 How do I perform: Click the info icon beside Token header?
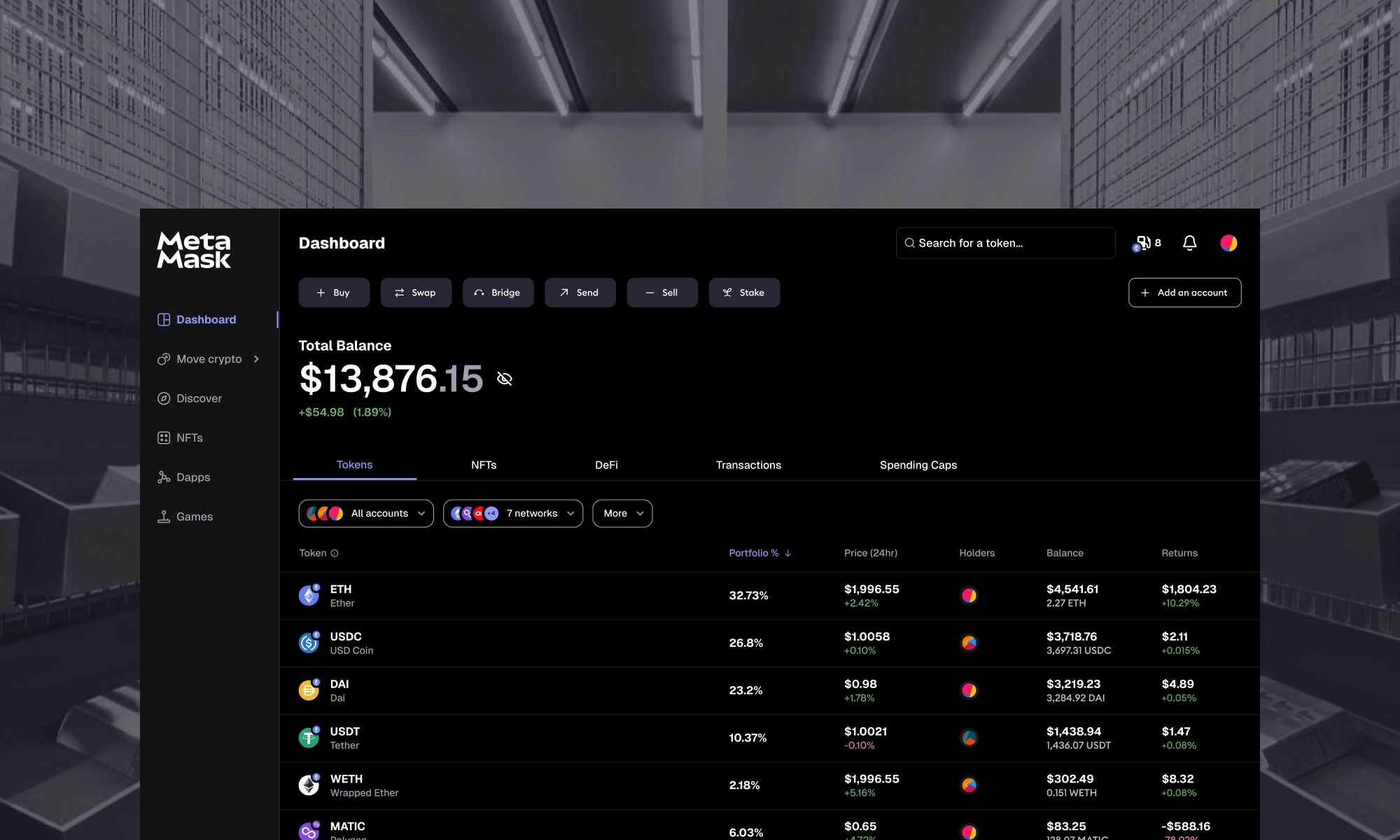coord(335,553)
